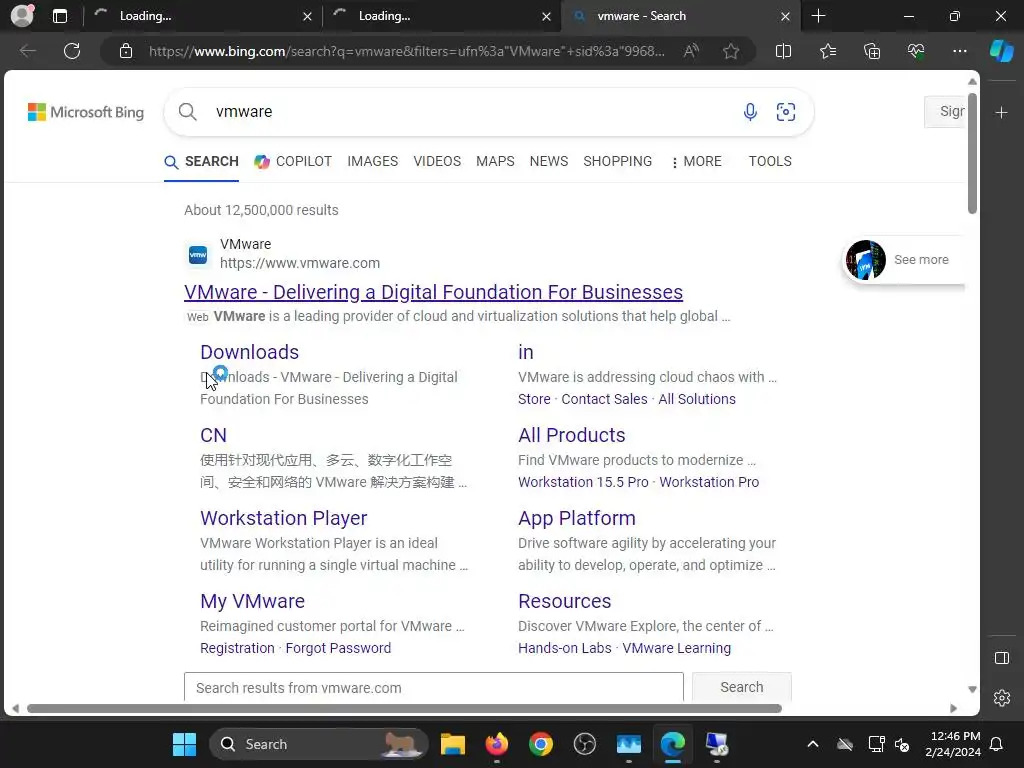This screenshot has height=768, width=1024.
Task: Open VMware Digital Foundation result title
Action: pyautogui.click(x=433, y=292)
